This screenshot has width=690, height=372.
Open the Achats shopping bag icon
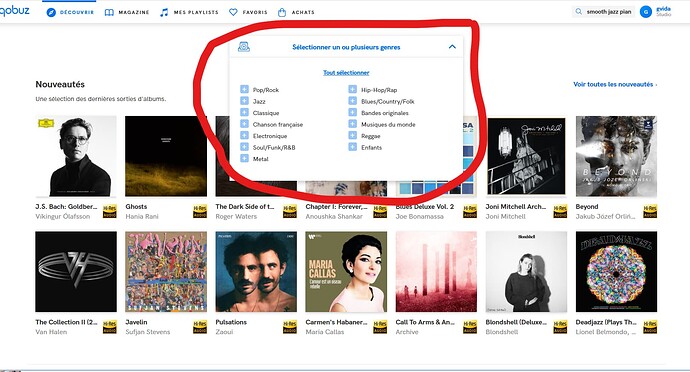[282, 12]
